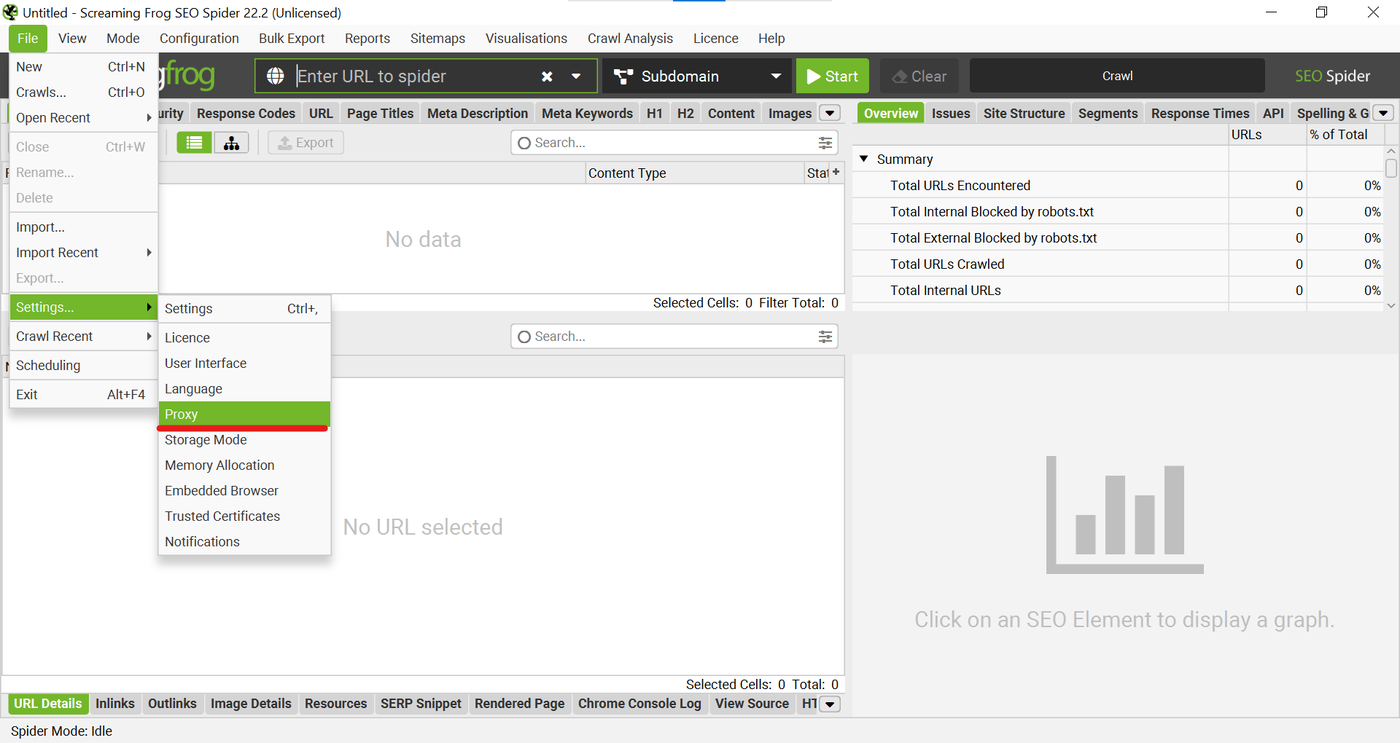Open Trusted Certificates menu entry
The height and width of the screenshot is (743, 1400).
244,516
